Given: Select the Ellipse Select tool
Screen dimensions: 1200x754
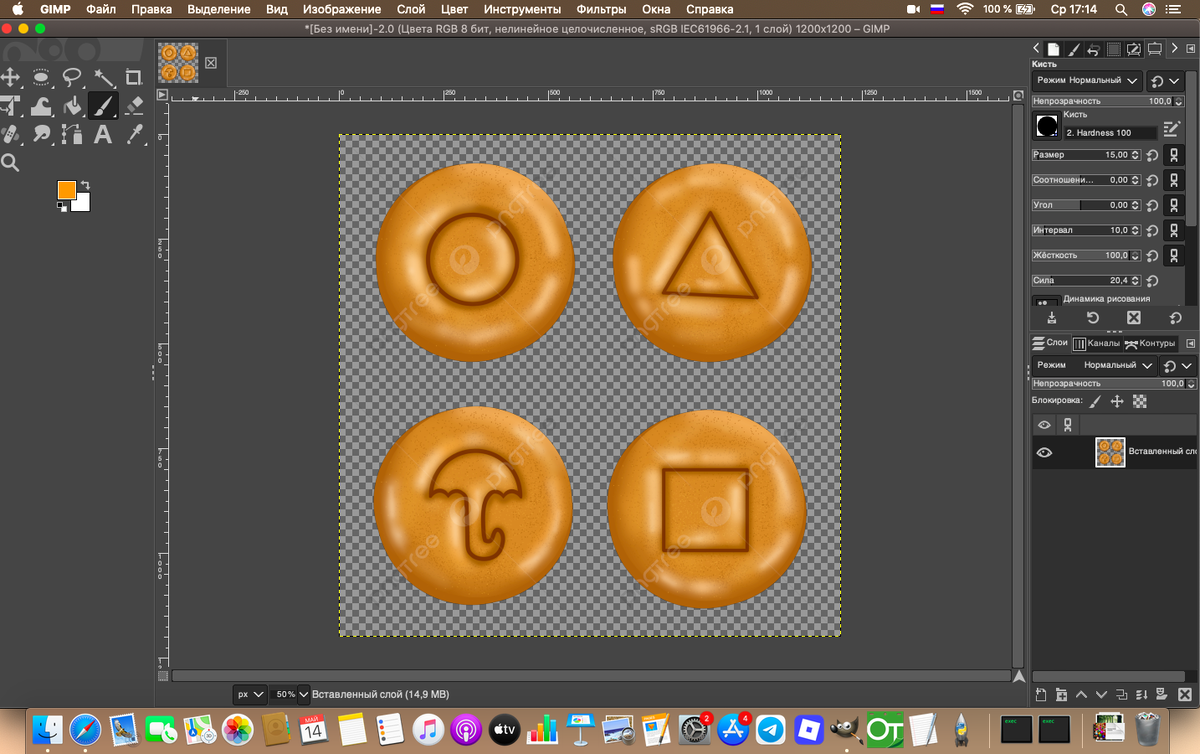Looking at the screenshot, I should pos(41,77).
